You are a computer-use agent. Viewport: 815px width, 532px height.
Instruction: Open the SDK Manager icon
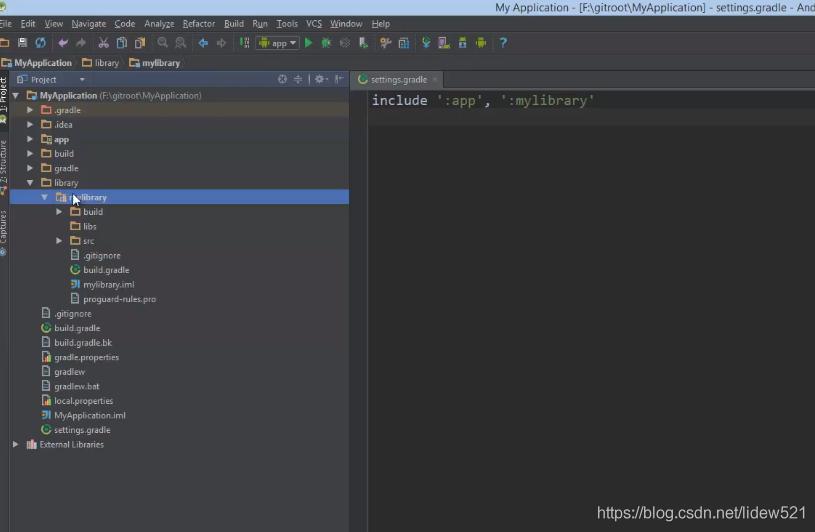463,43
